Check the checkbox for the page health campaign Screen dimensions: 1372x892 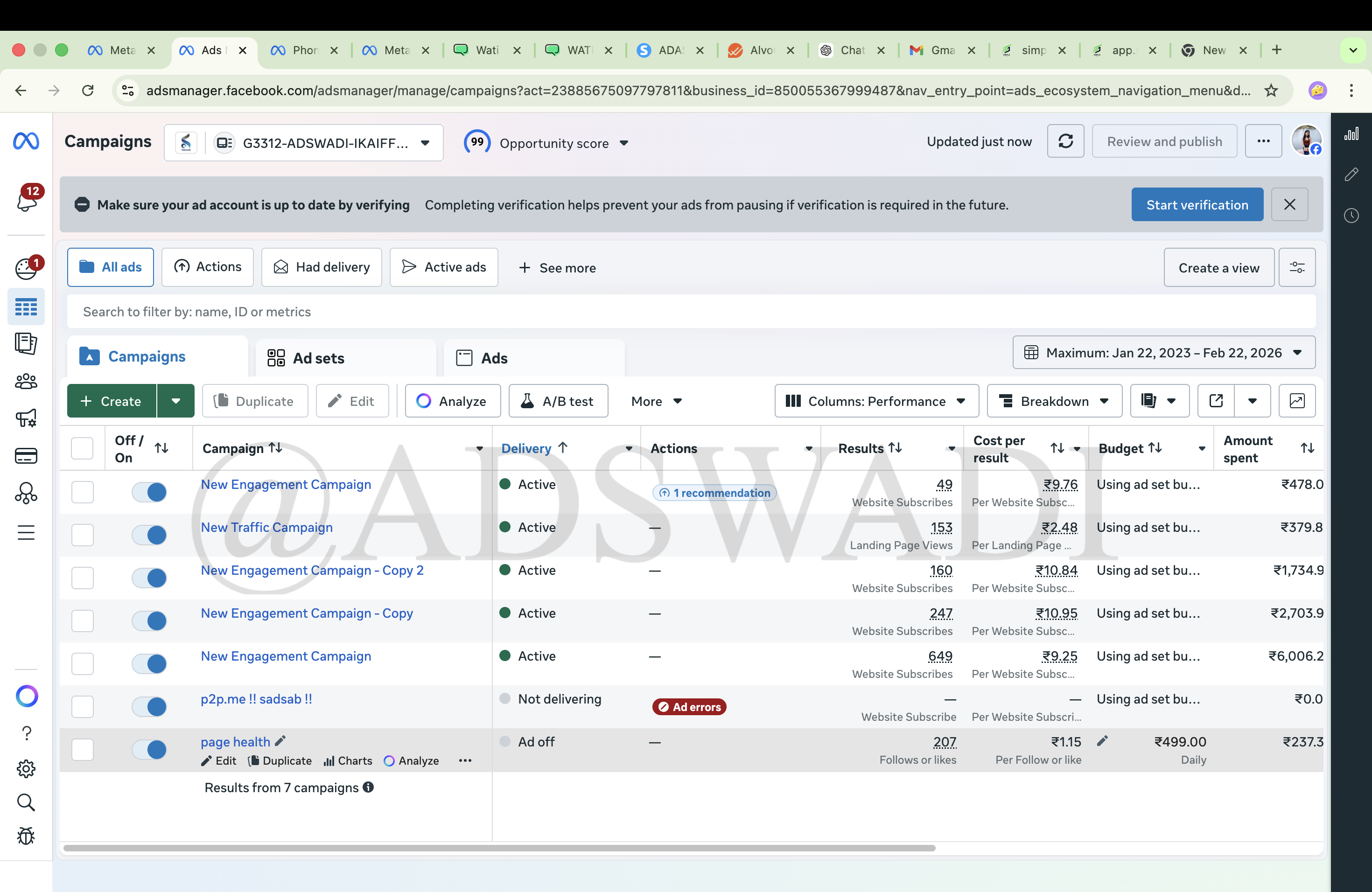click(83, 750)
